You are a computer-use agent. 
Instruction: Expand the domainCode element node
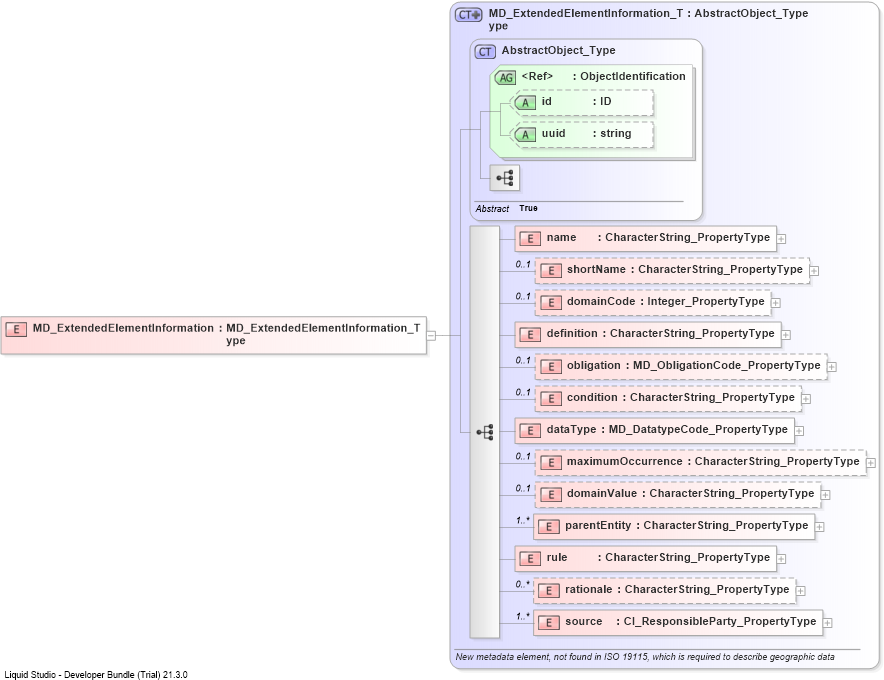tap(776, 303)
